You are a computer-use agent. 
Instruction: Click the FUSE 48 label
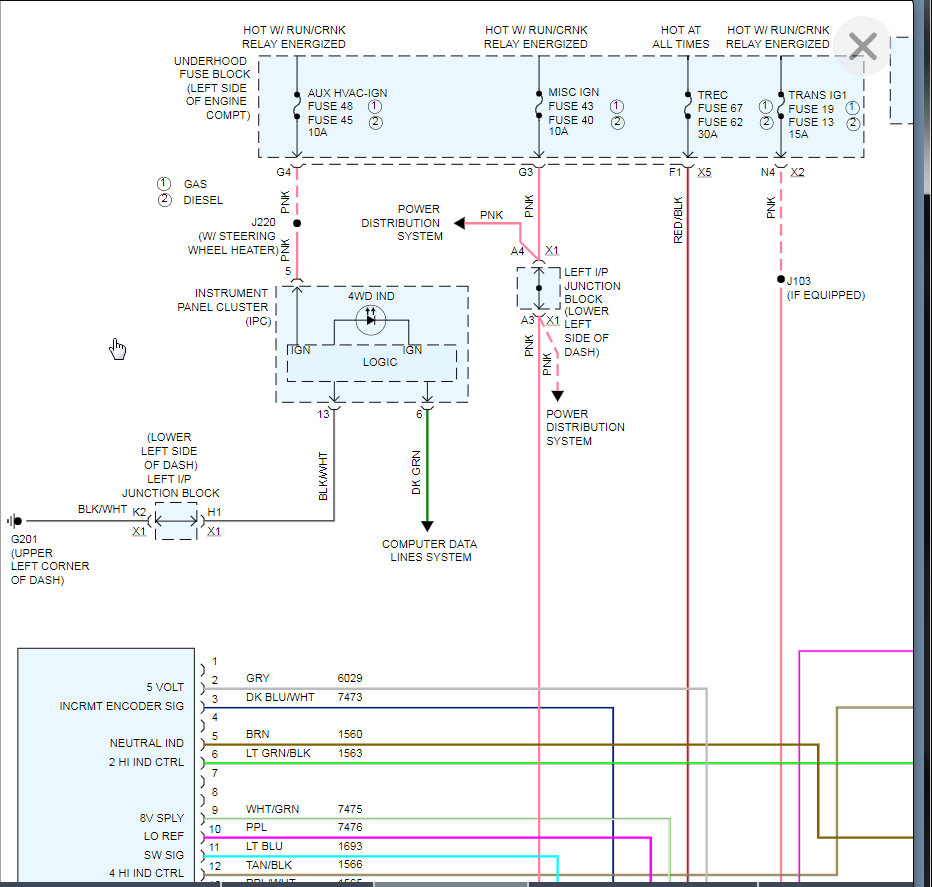[330, 106]
